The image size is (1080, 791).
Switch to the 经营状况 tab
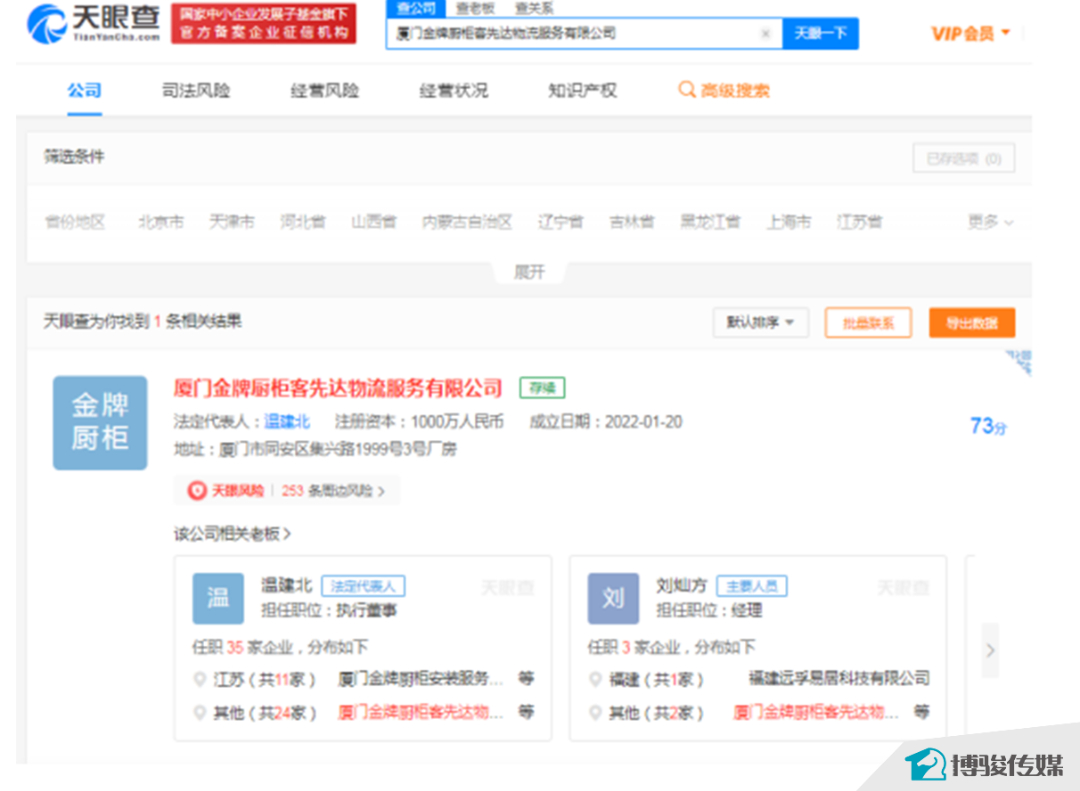(x=453, y=90)
